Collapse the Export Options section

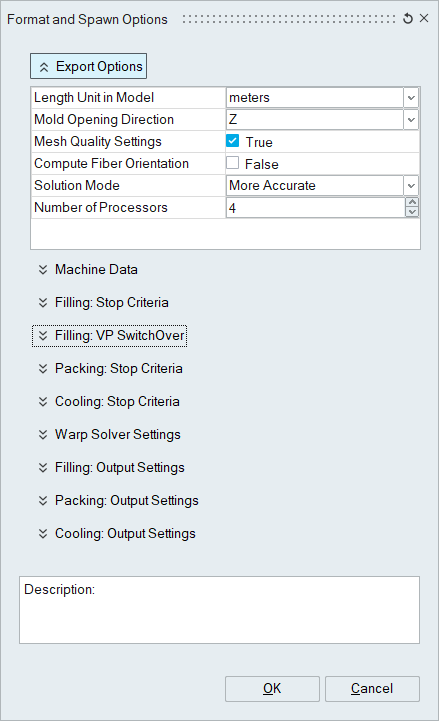point(89,66)
